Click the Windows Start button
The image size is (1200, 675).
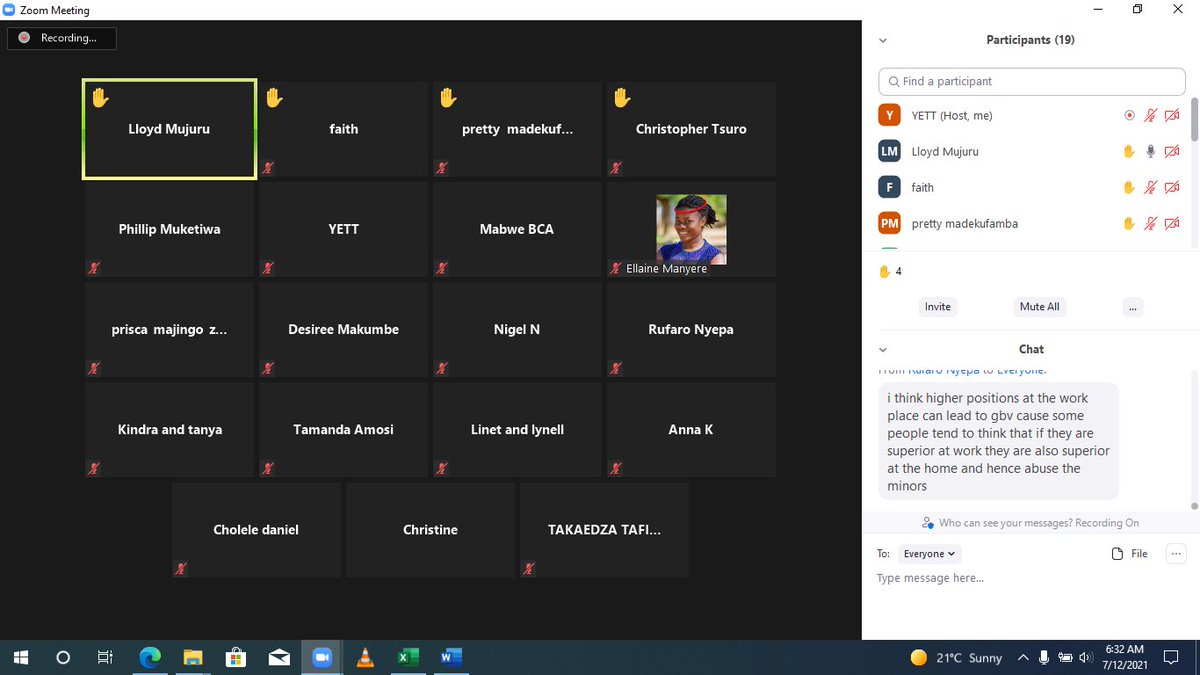21,657
